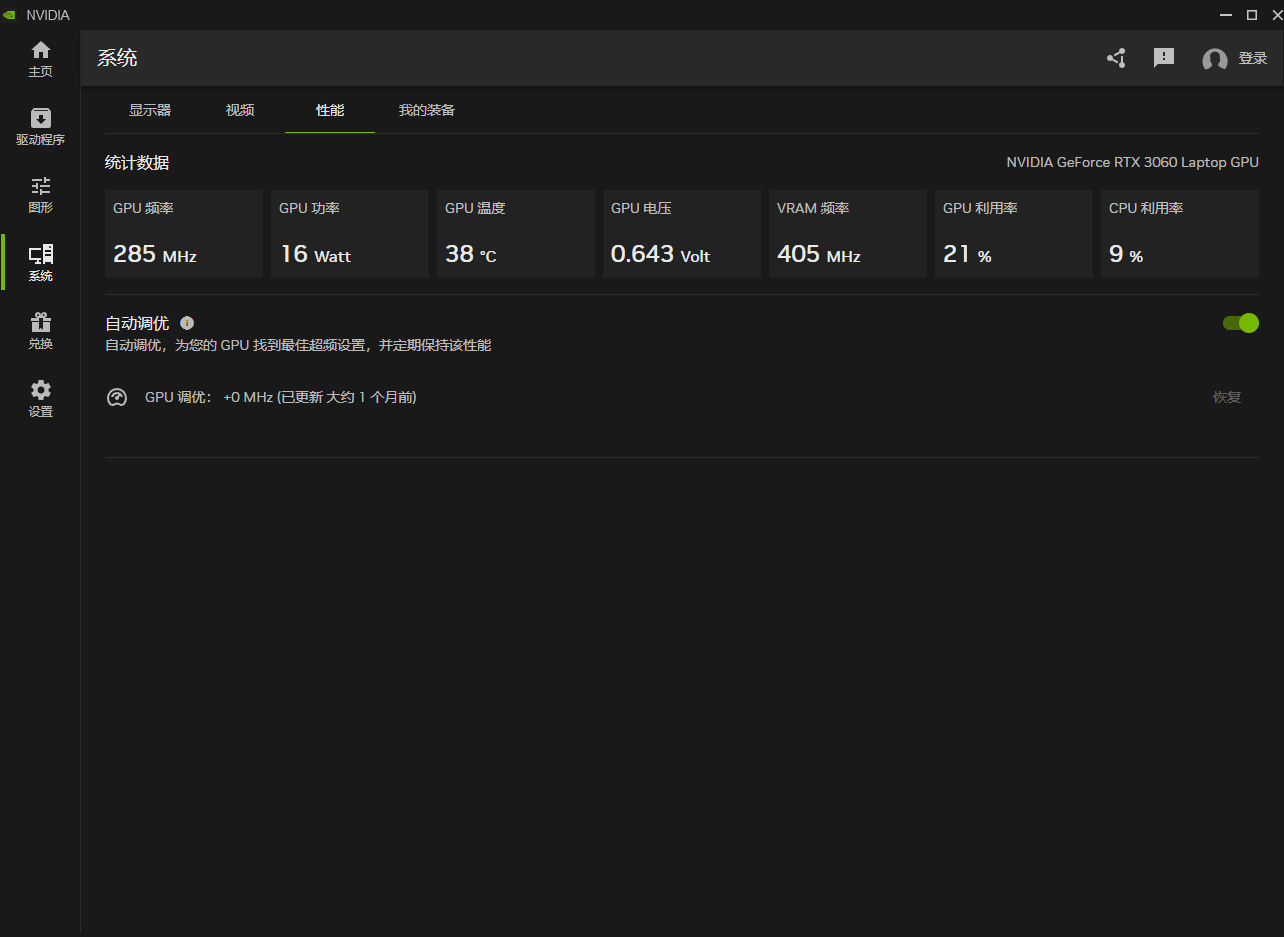Switch to the 显示器 tab
The height and width of the screenshot is (937, 1284).
click(150, 110)
